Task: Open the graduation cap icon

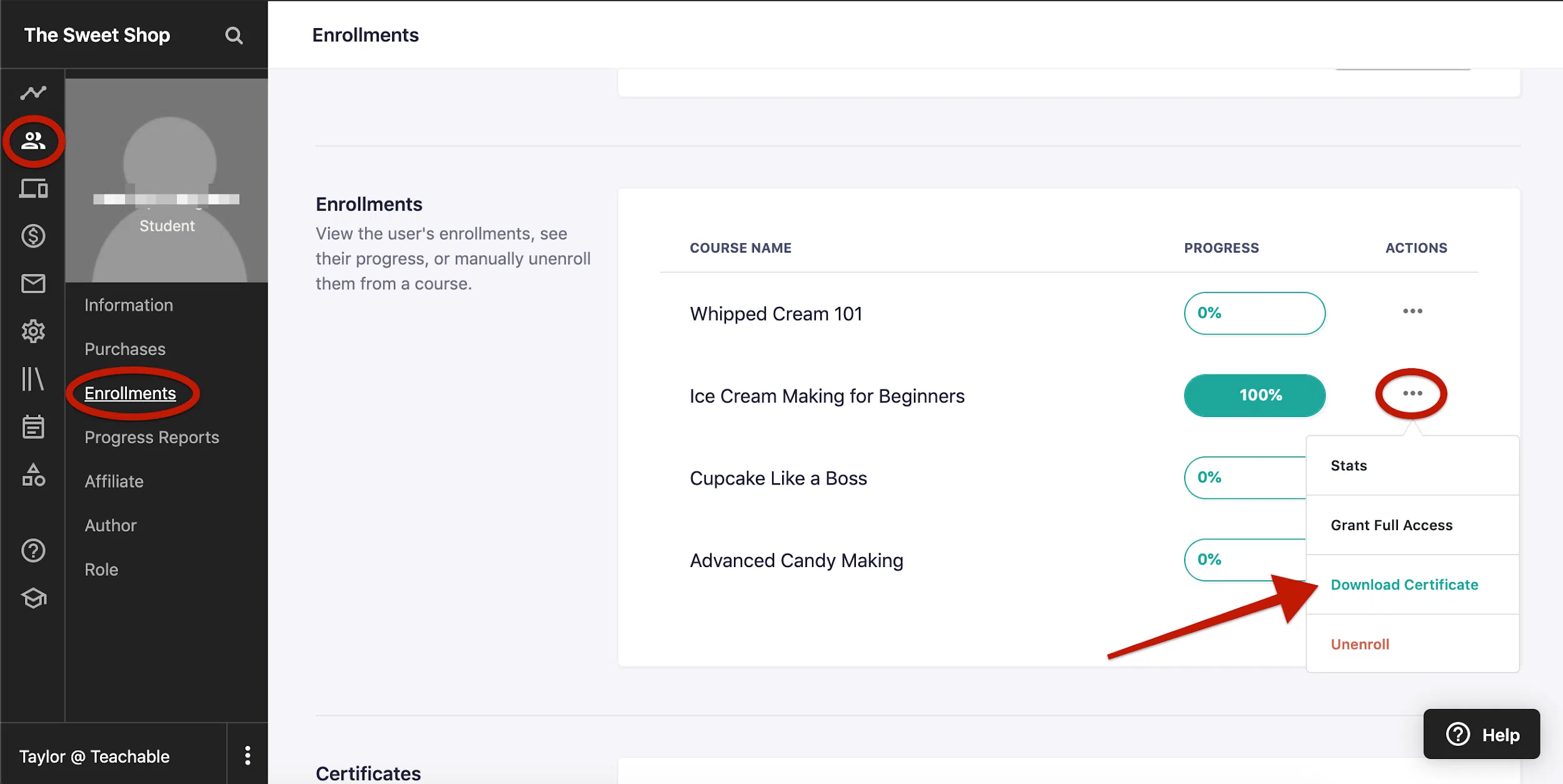Action: (33, 598)
